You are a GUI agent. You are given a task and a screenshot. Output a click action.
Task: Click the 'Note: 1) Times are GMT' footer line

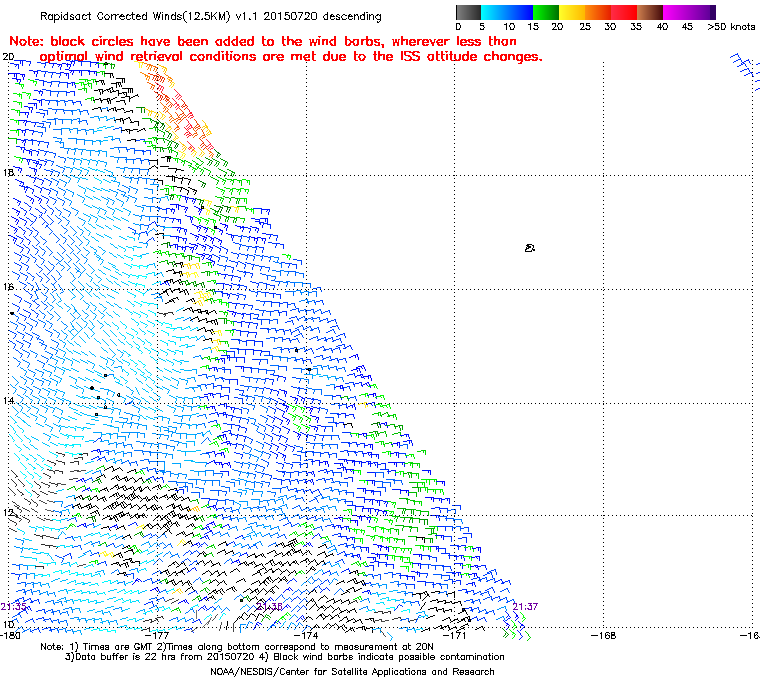pyautogui.click(x=237, y=647)
